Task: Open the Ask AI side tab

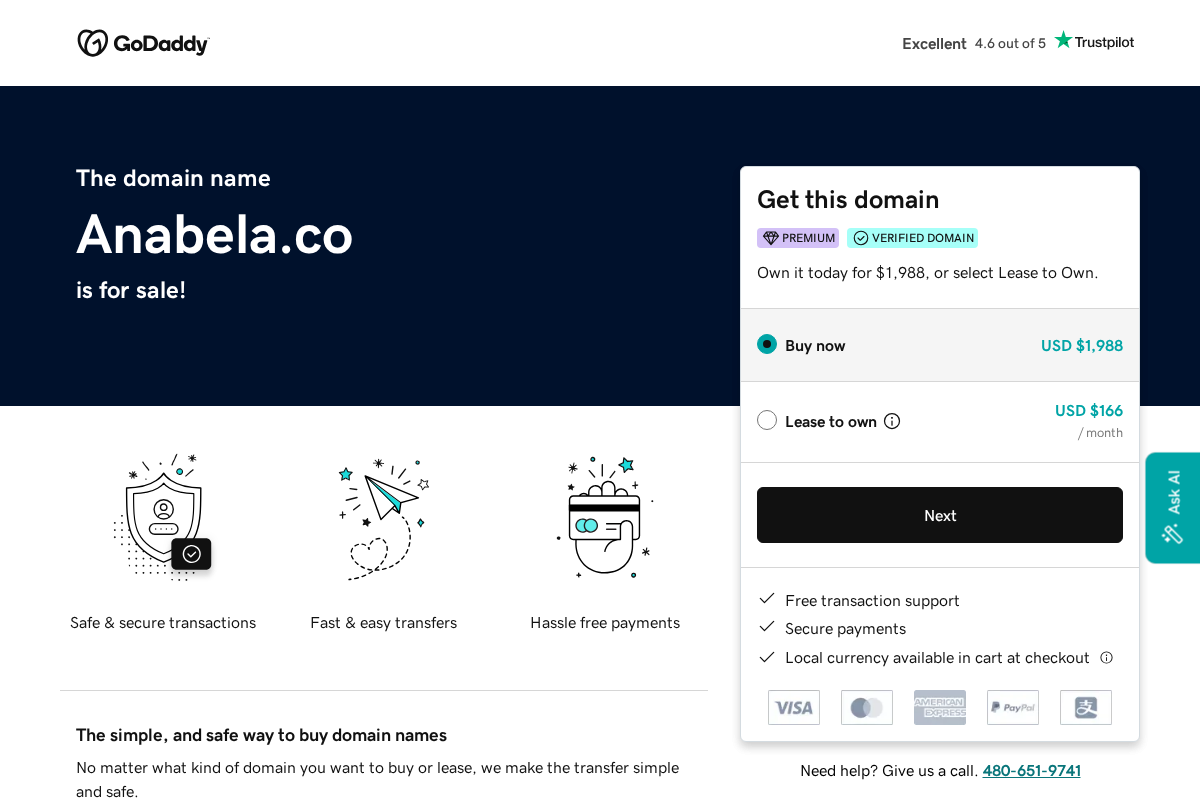Action: pyautogui.click(x=1172, y=507)
